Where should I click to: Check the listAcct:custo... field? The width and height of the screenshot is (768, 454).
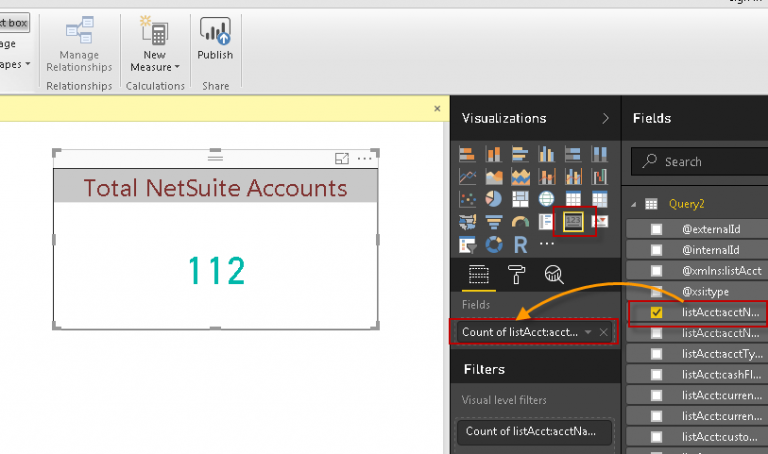coord(656,437)
